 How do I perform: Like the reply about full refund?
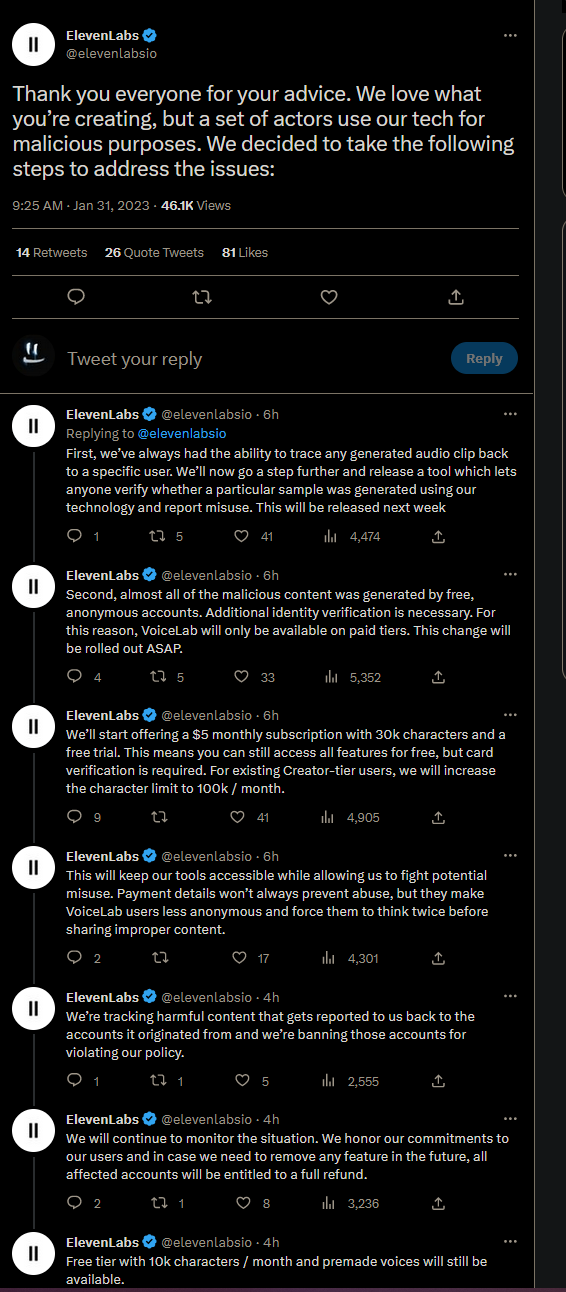pyautogui.click(x=240, y=1203)
